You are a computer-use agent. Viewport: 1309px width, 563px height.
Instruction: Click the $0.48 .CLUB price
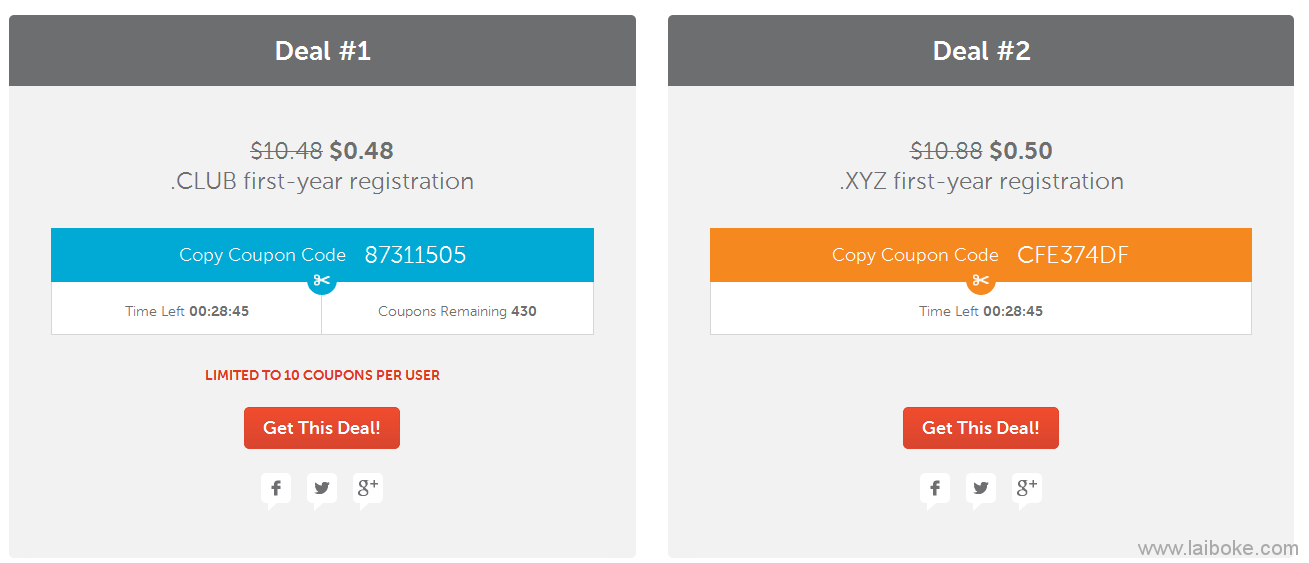pos(361,151)
